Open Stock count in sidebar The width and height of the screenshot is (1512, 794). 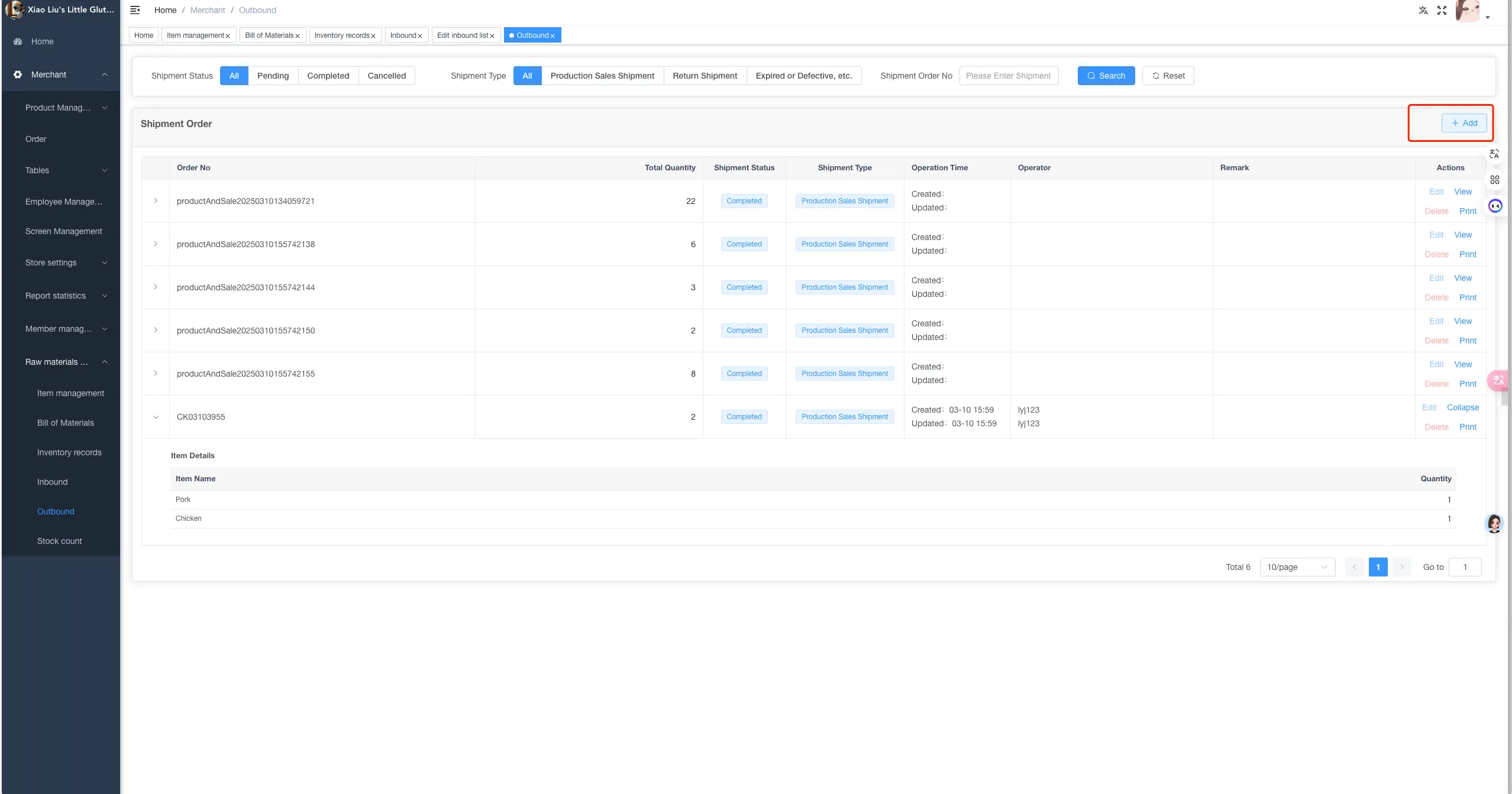tap(59, 541)
